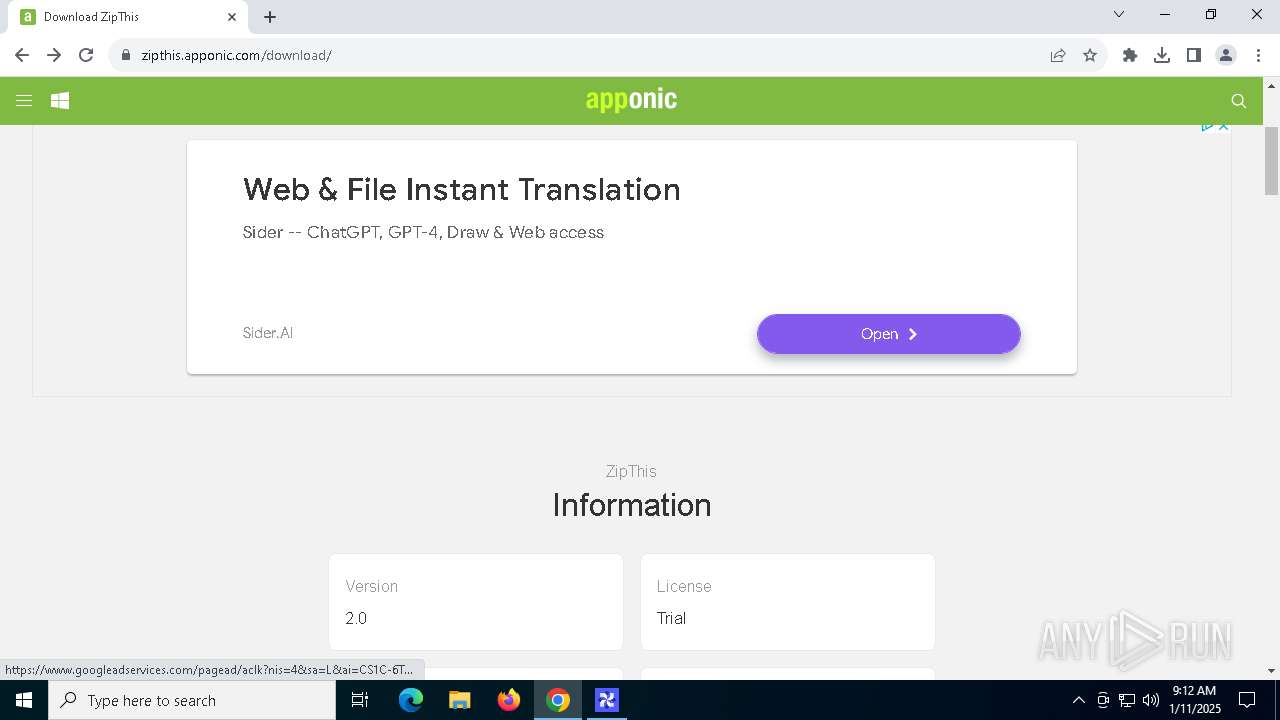The width and height of the screenshot is (1280, 720).
Task: Click the ZipThis label above Information
Action: (631, 471)
